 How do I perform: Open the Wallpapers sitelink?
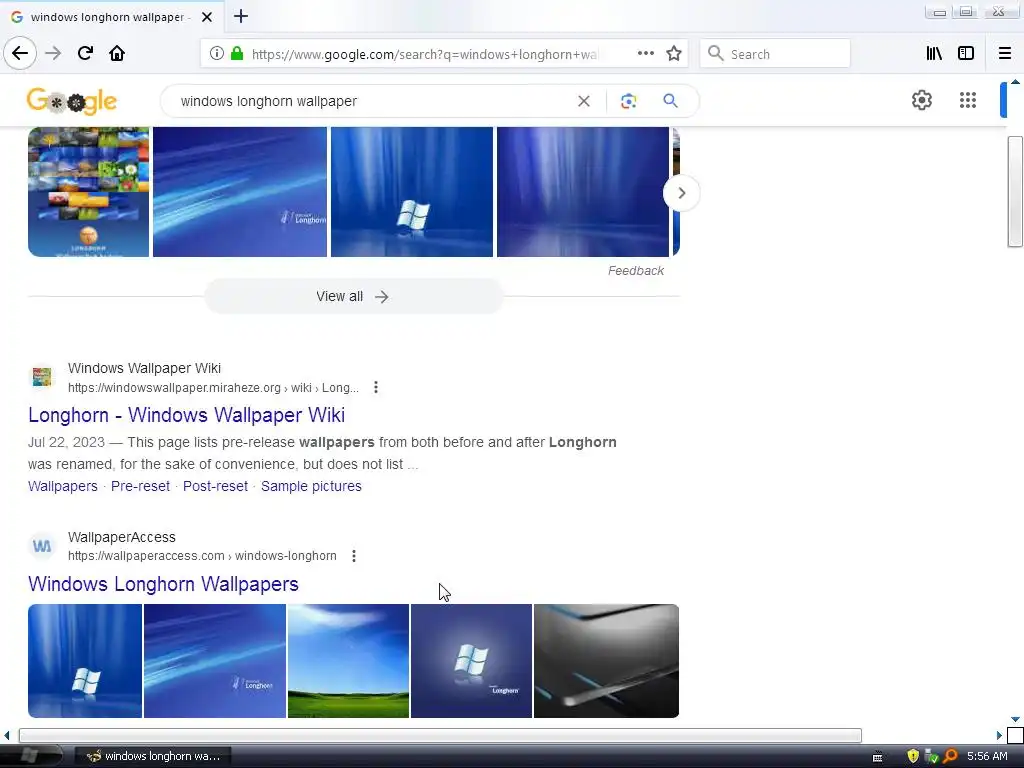(63, 487)
